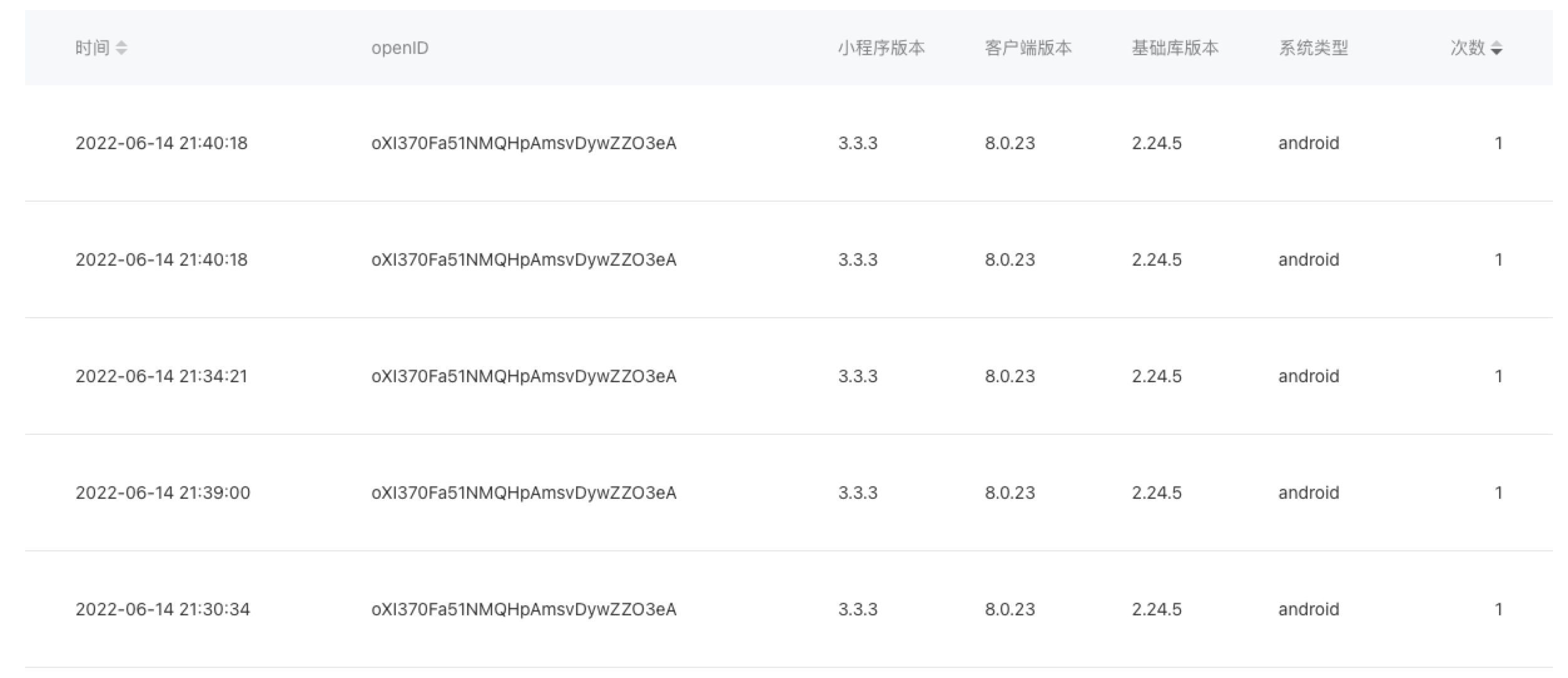The height and width of the screenshot is (678, 1568).
Task: Click android in the 21:34:21 row
Action: 1308,376
